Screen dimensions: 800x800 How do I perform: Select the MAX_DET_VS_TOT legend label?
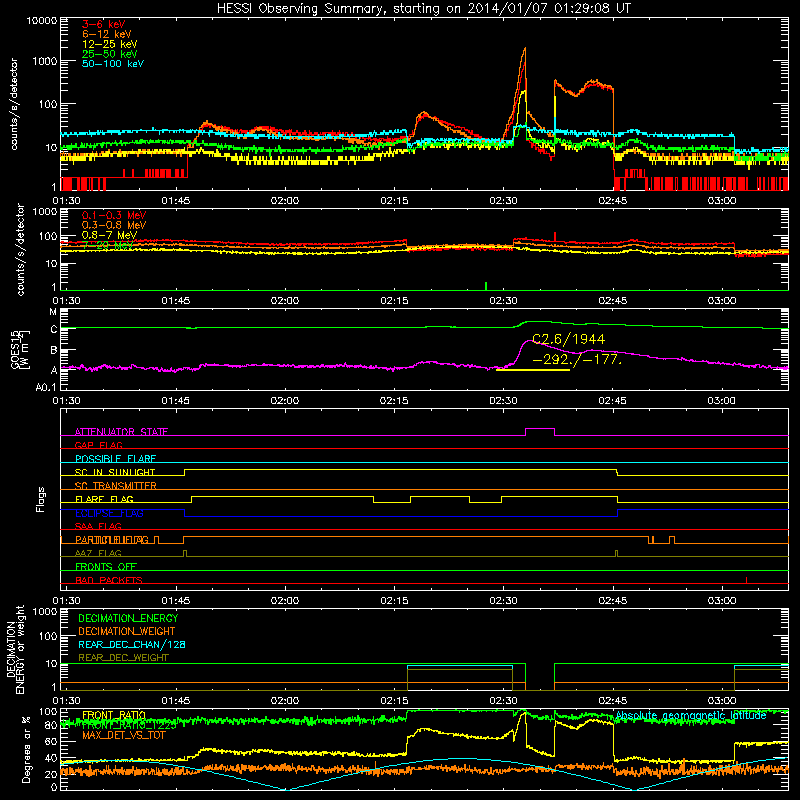coord(123,735)
